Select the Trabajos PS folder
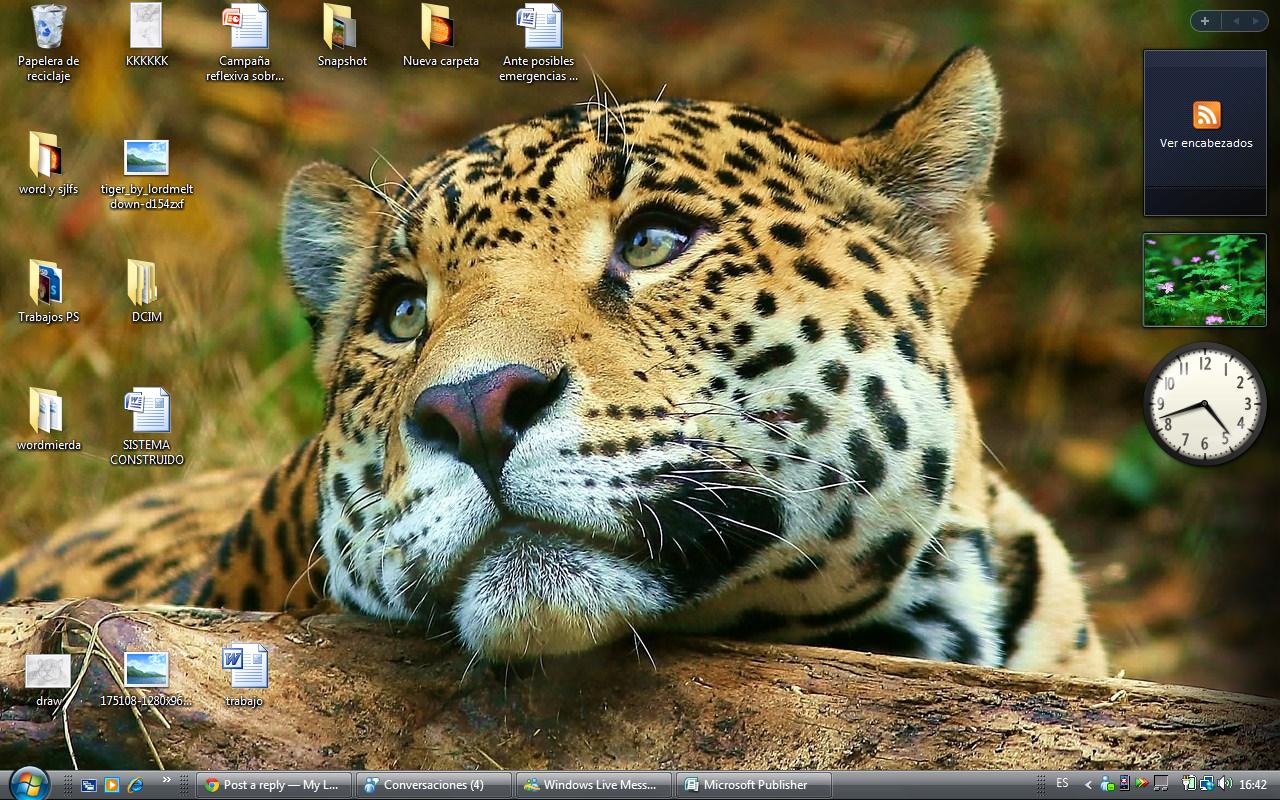 47,283
